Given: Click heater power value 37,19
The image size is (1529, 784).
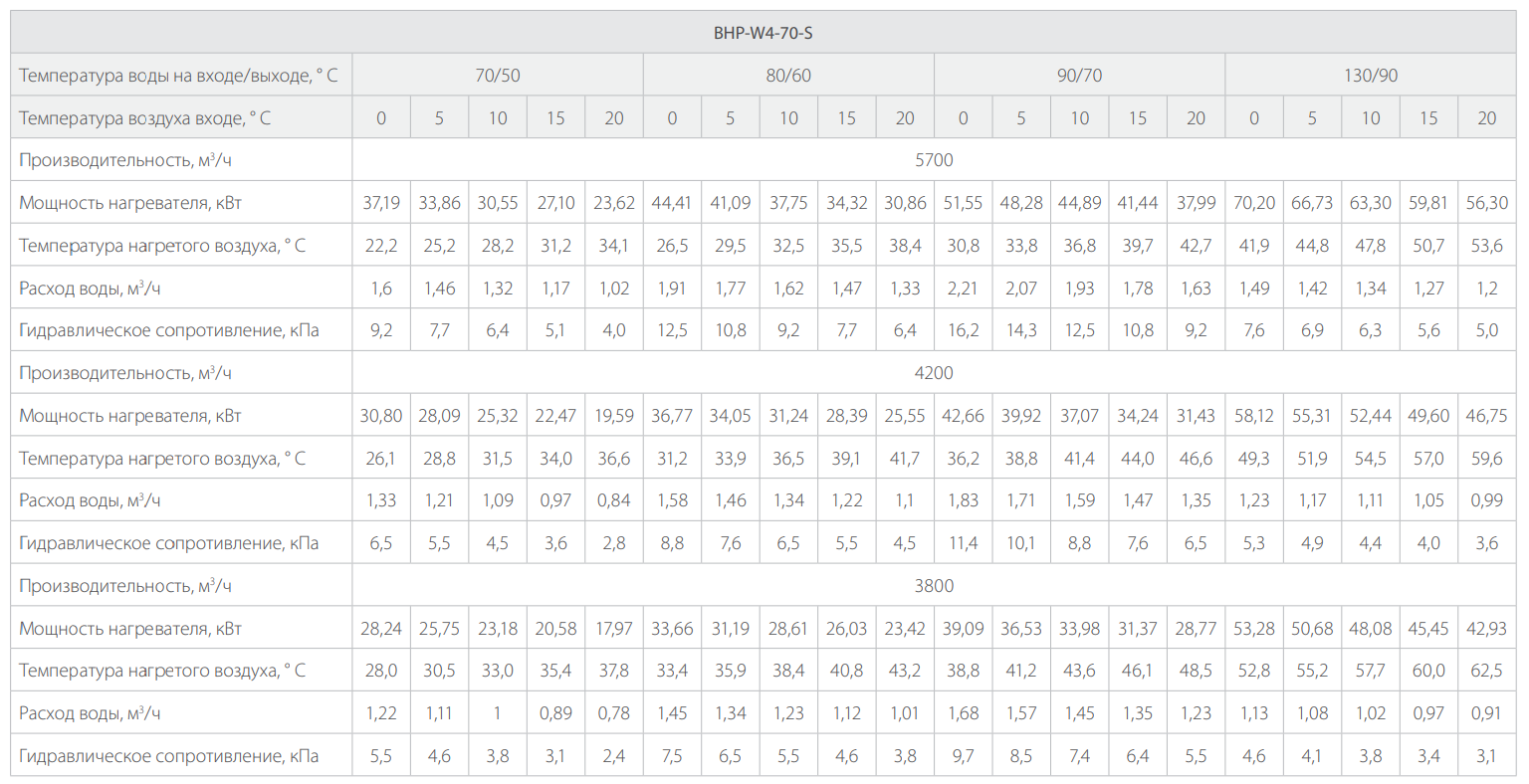Looking at the screenshot, I should (x=381, y=203).
